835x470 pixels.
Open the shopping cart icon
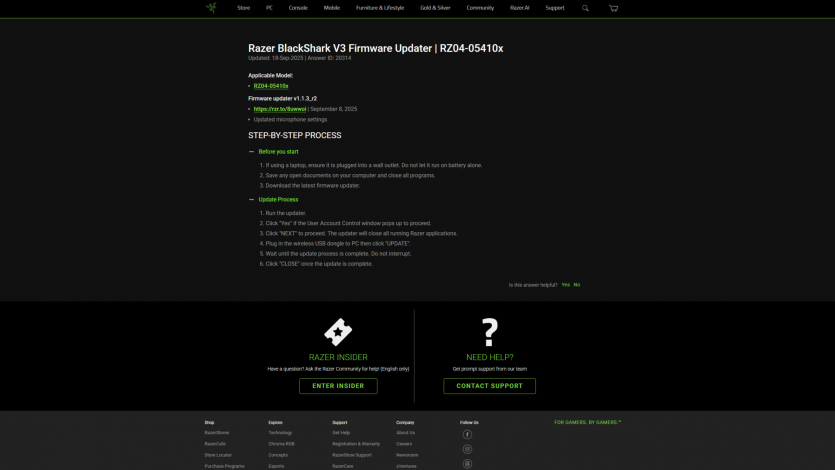click(613, 8)
